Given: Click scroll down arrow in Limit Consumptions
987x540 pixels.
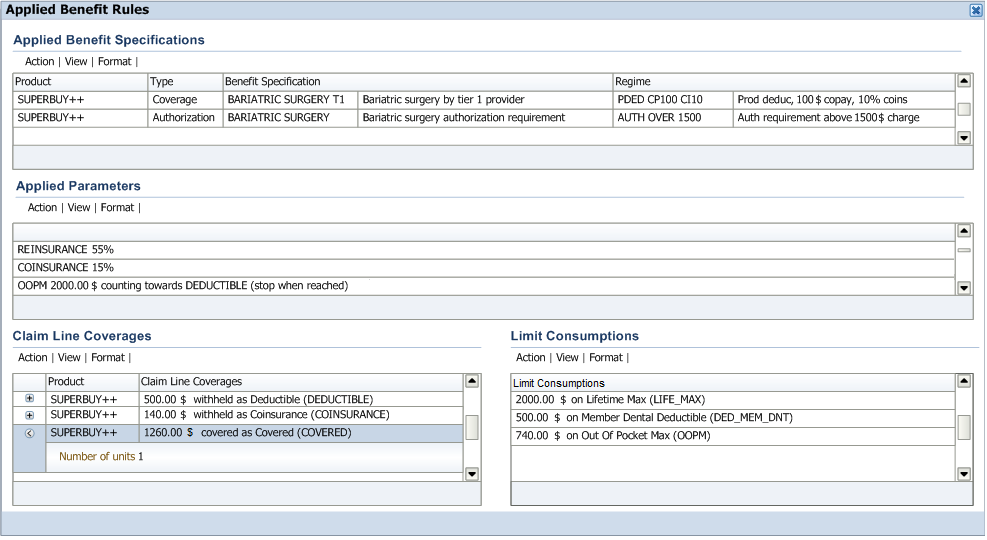Looking at the screenshot, I should point(964,474).
